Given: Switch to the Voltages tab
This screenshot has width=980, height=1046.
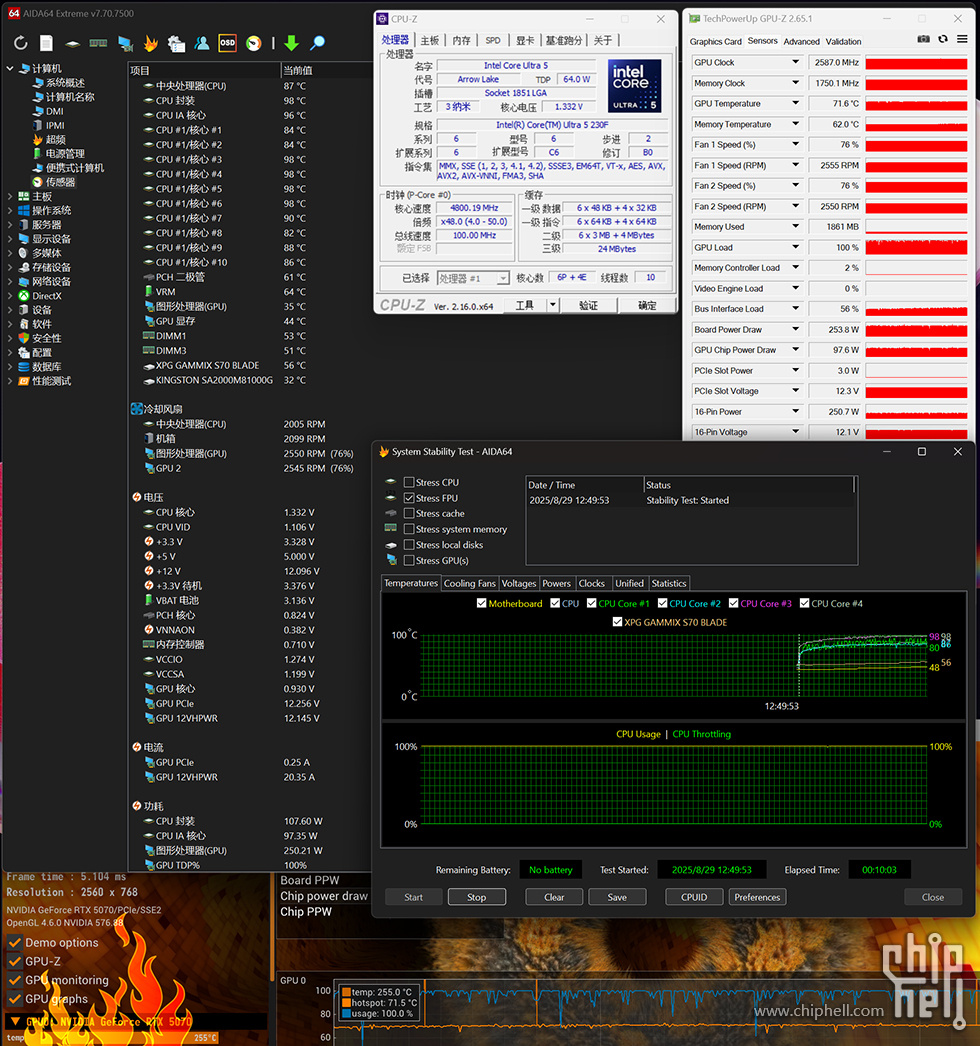Looking at the screenshot, I should [519, 583].
